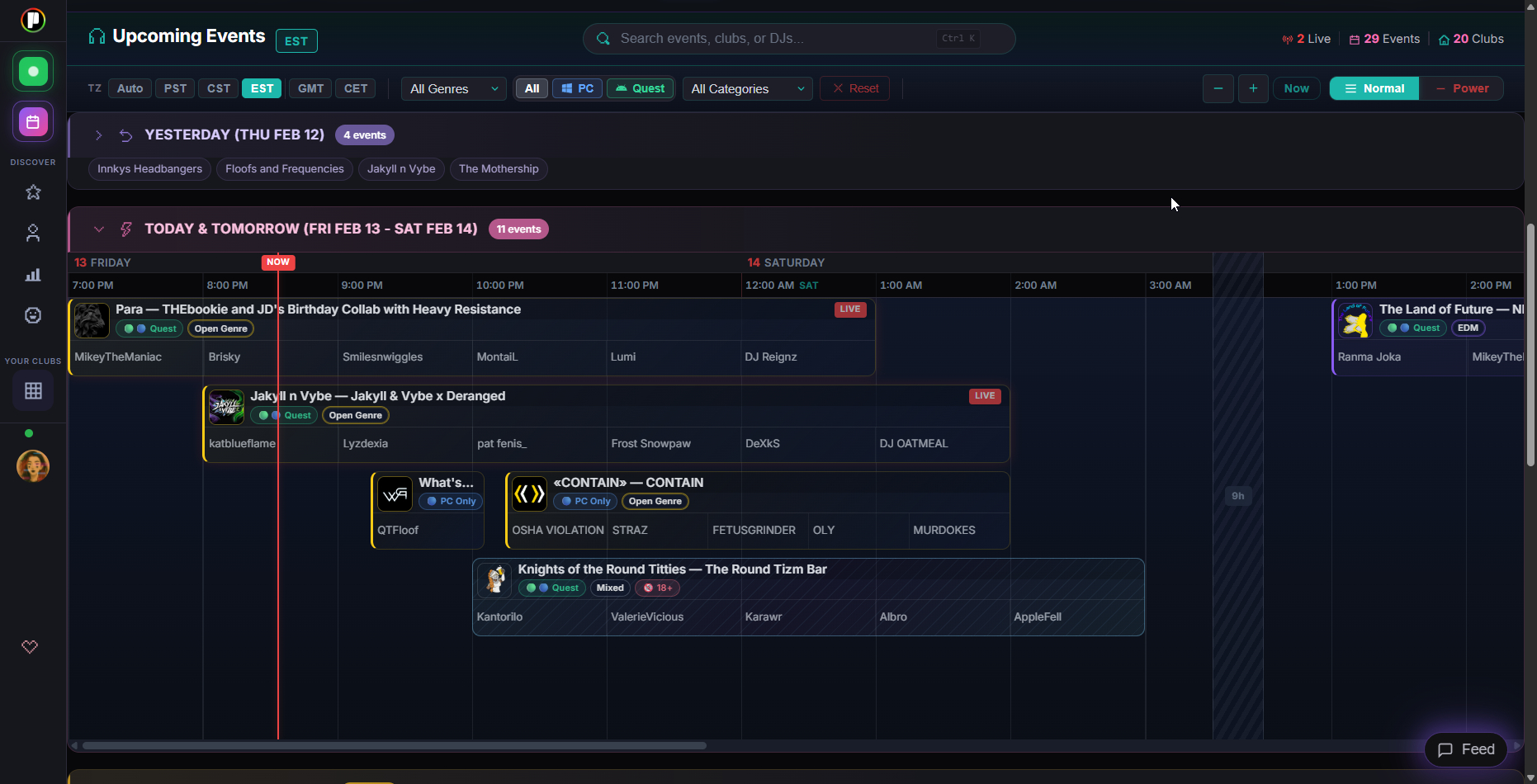Open the All Categories dropdown
The width and height of the screenshot is (1537, 784).
pyautogui.click(x=747, y=88)
